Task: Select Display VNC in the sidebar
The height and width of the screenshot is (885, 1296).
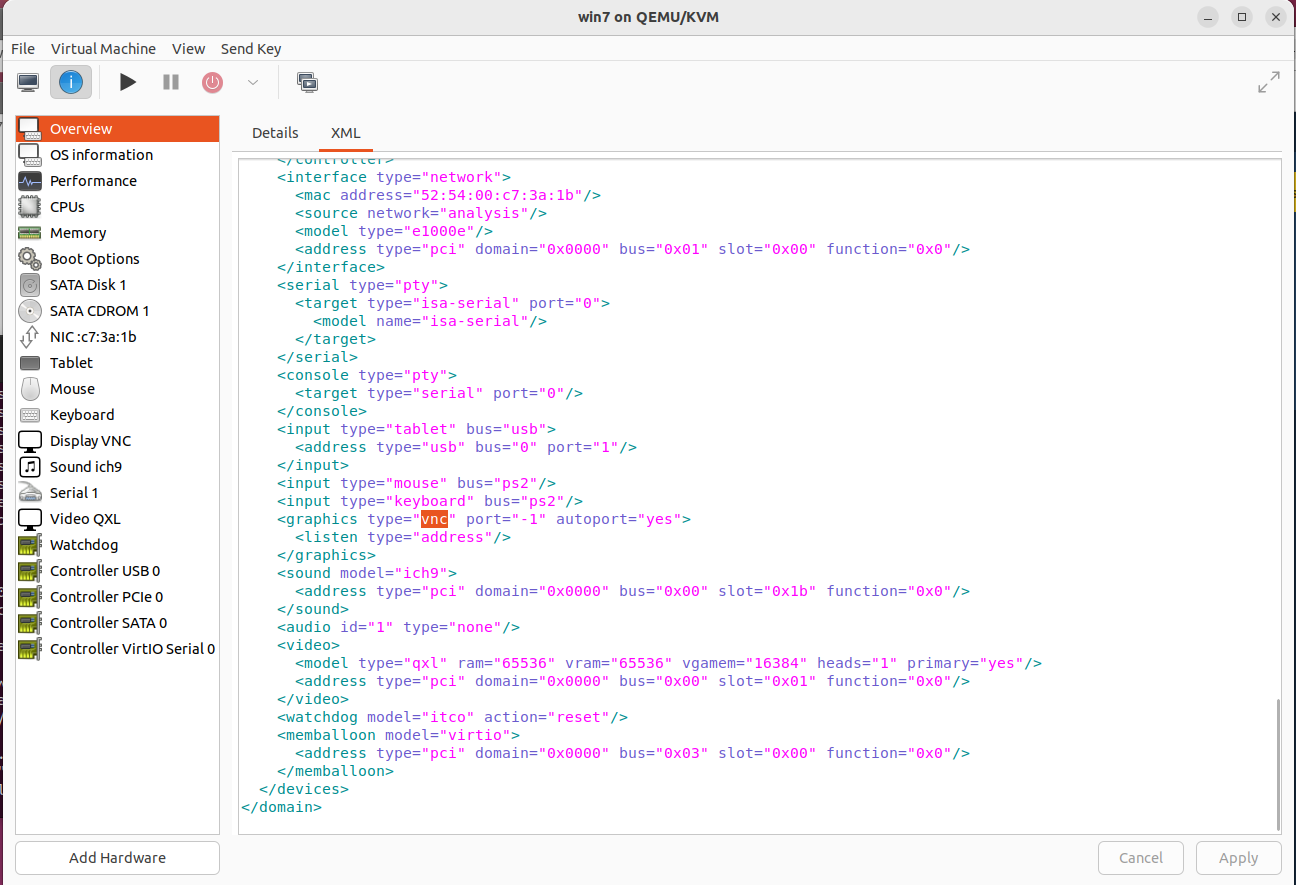Action: click(90, 441)
